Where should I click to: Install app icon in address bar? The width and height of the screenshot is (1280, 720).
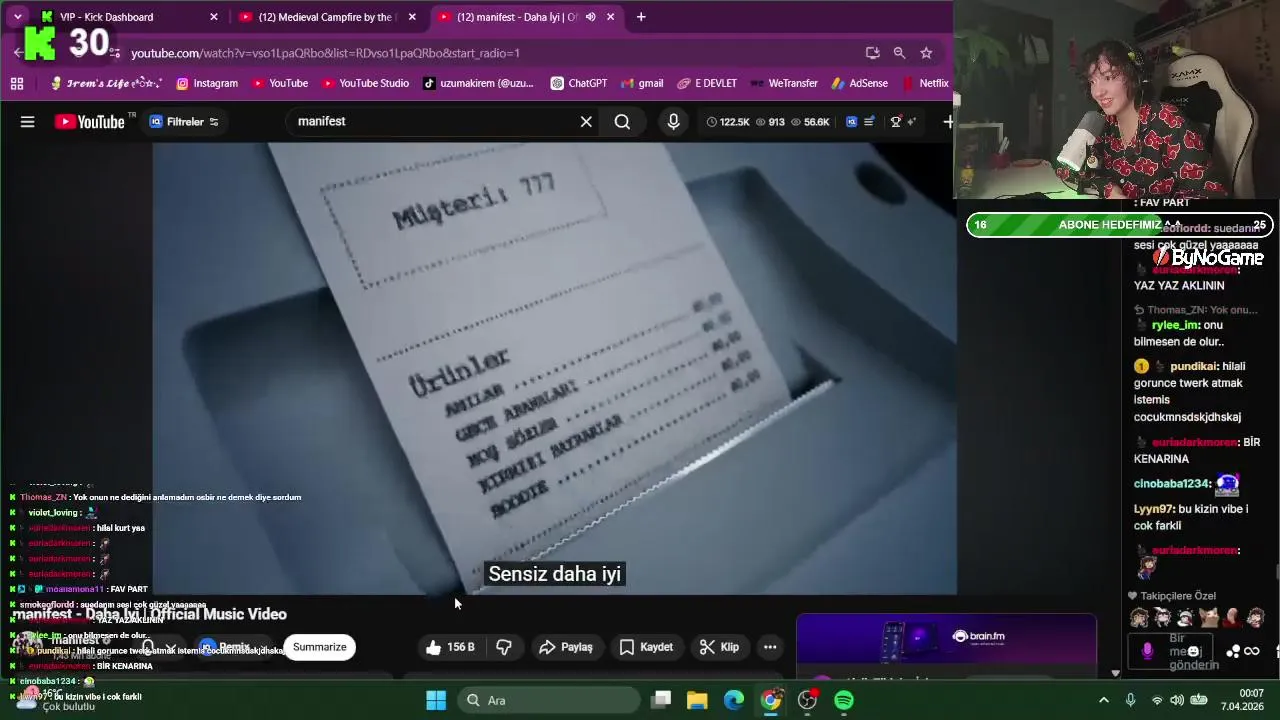(872, 53)
